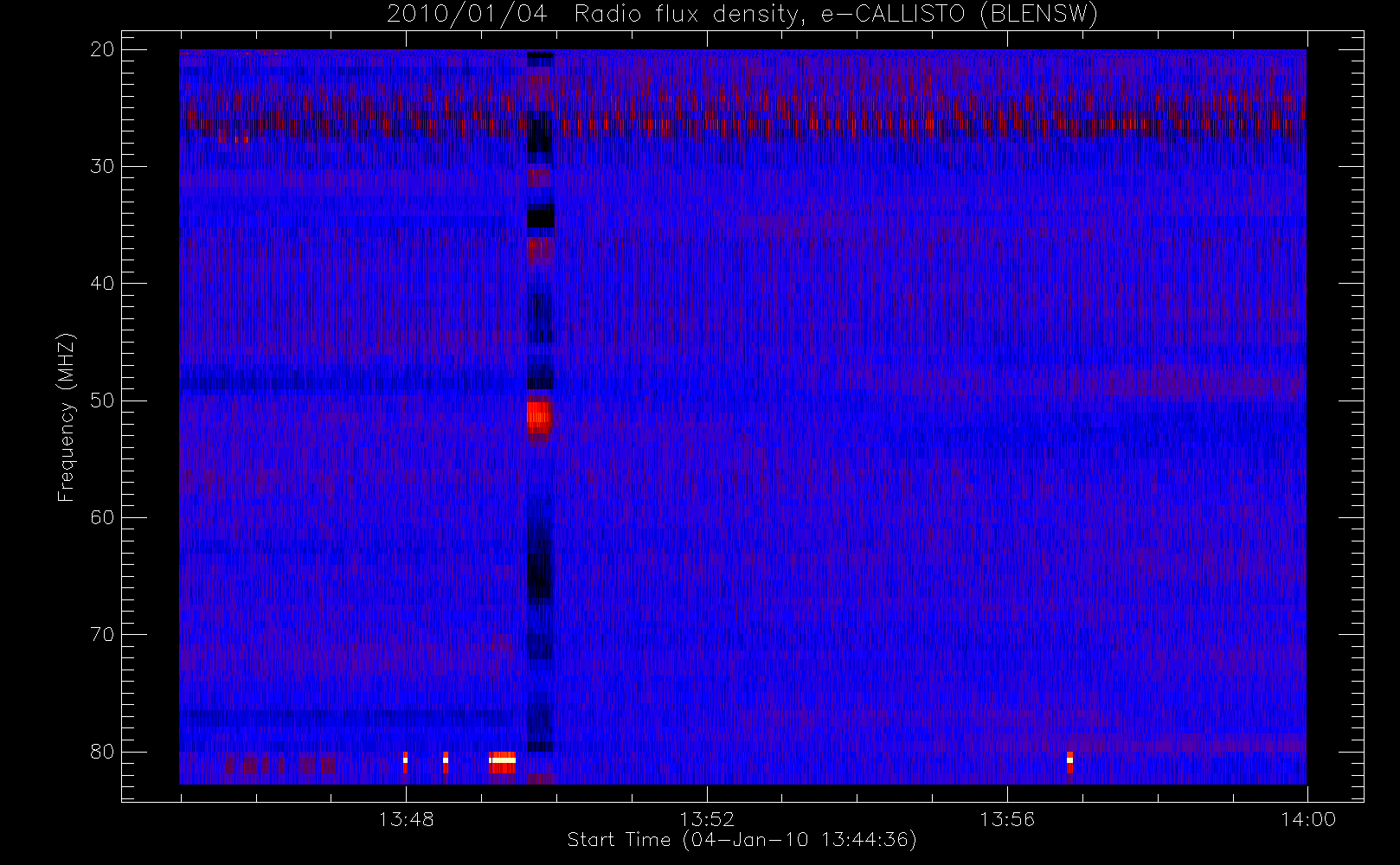
Task: Click the 'Frequency (MHZ)' axis label
Action: 66,417
